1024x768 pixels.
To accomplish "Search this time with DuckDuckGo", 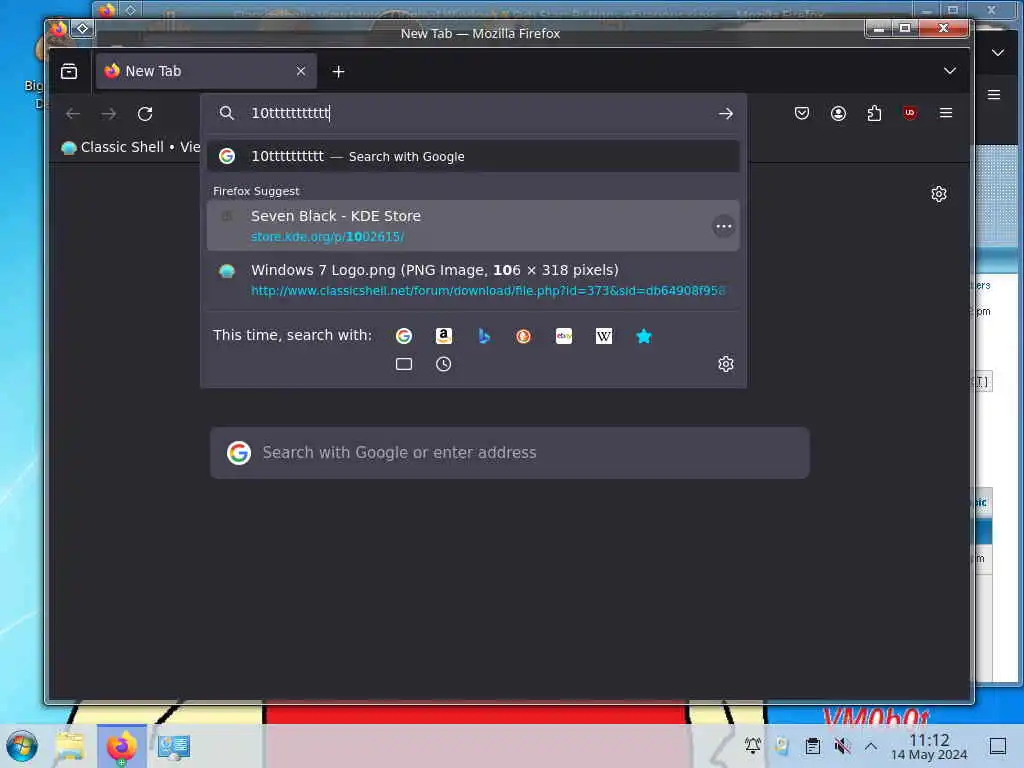I will (524, 336).
